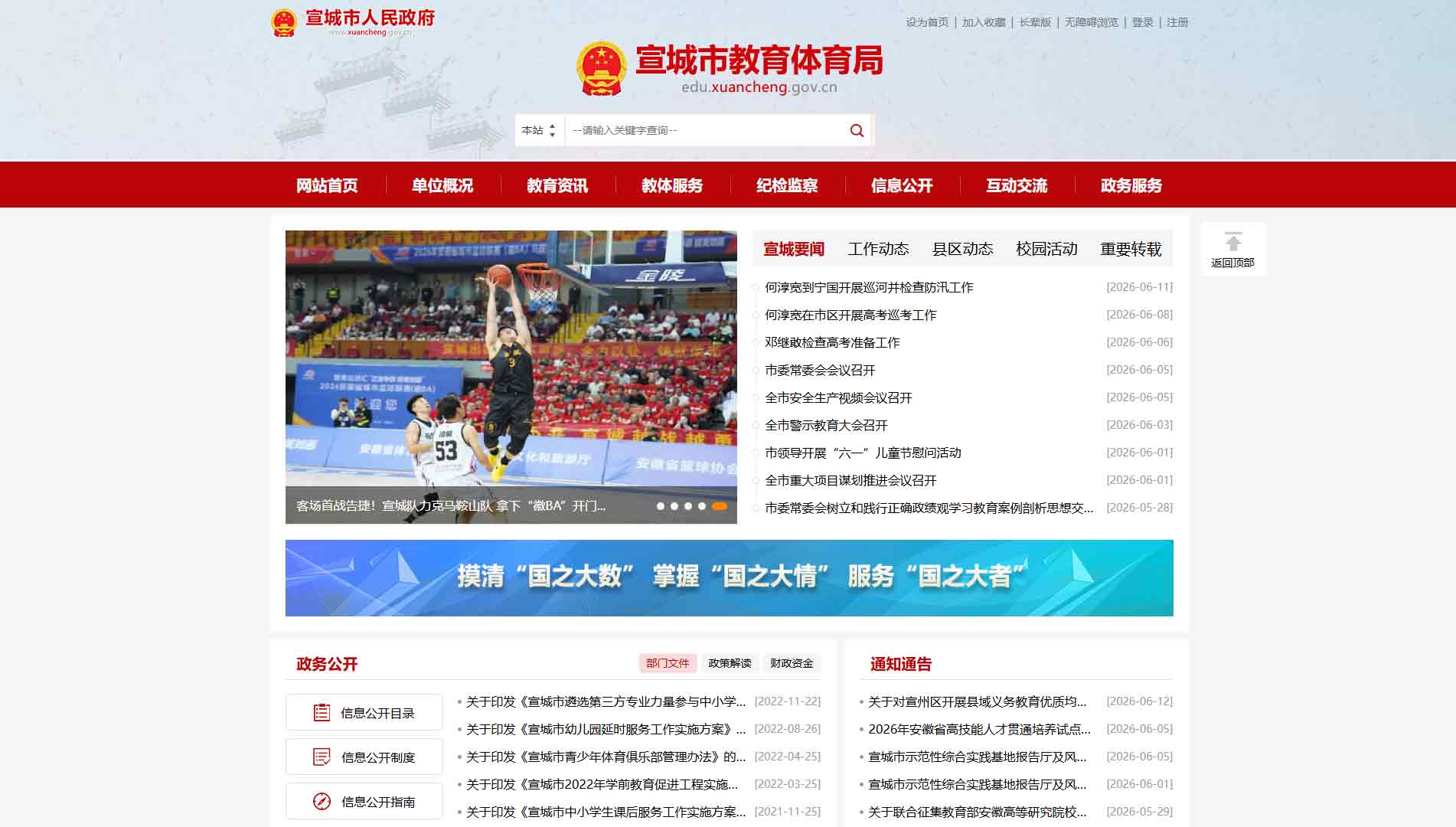
Task: Switch to 长辈版 mode
Action: pos(1035,22)
